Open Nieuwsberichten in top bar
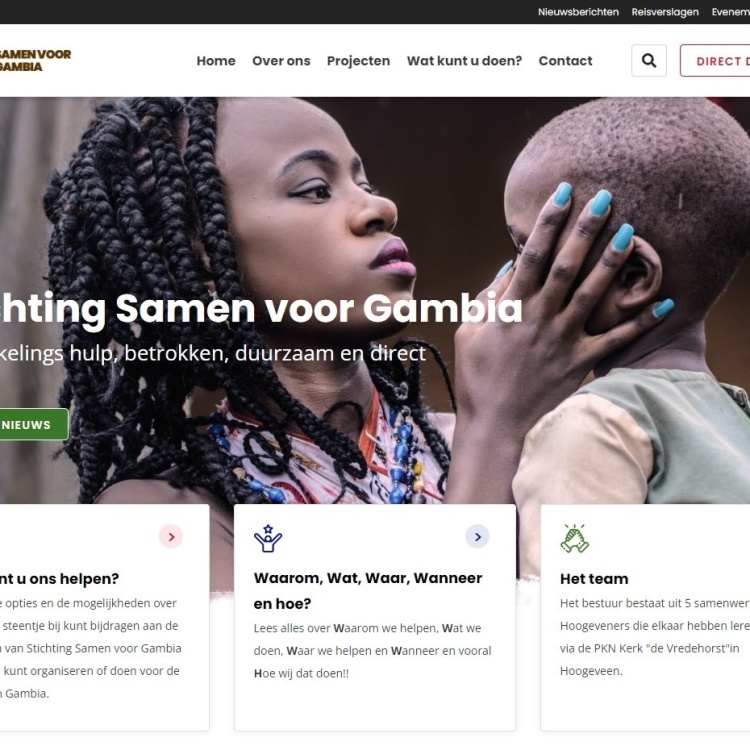750x750 pixels. click(x=578, y=12)
